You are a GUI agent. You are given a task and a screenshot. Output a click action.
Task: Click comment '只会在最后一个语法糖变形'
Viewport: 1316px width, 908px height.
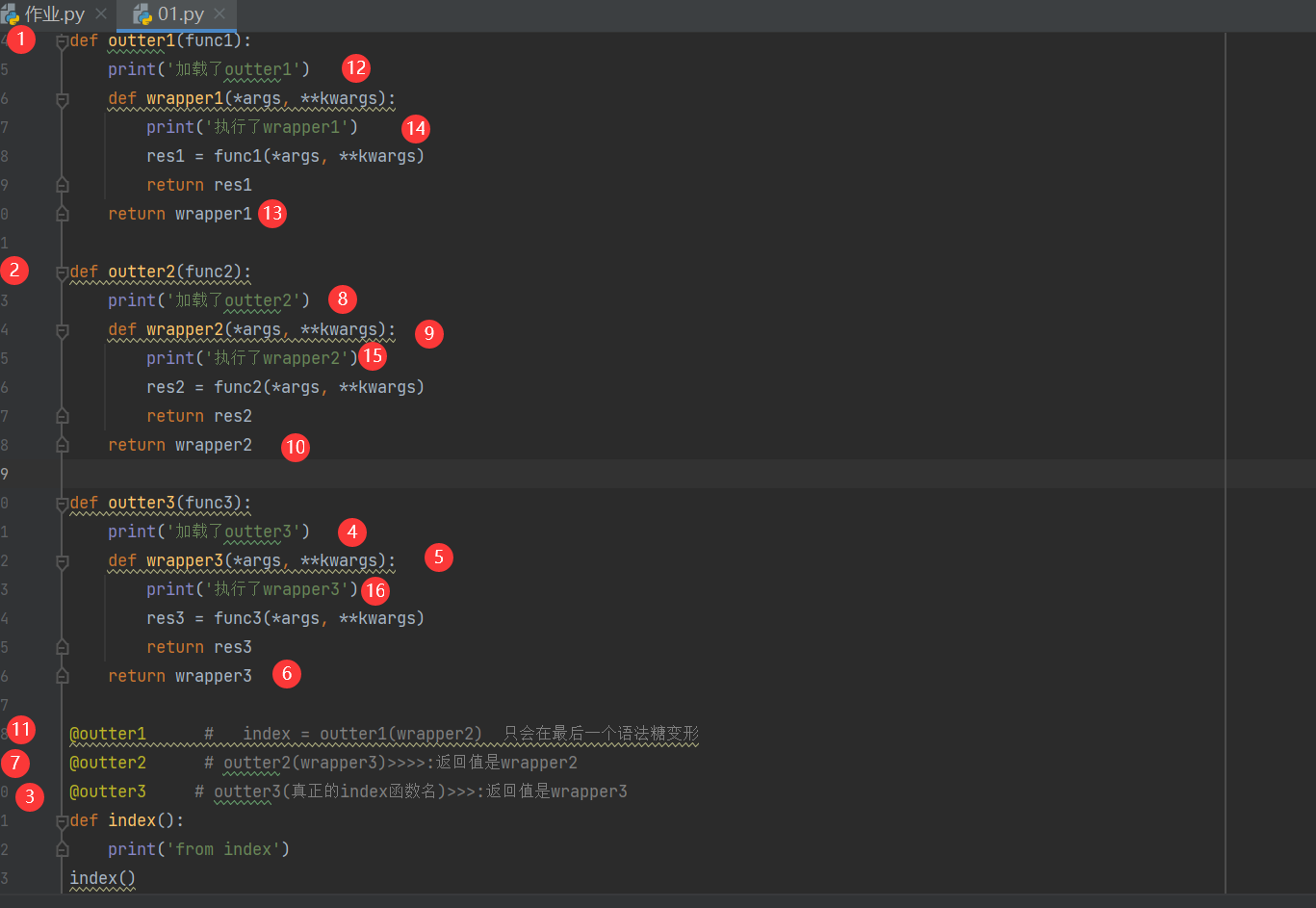click(601, 734)
